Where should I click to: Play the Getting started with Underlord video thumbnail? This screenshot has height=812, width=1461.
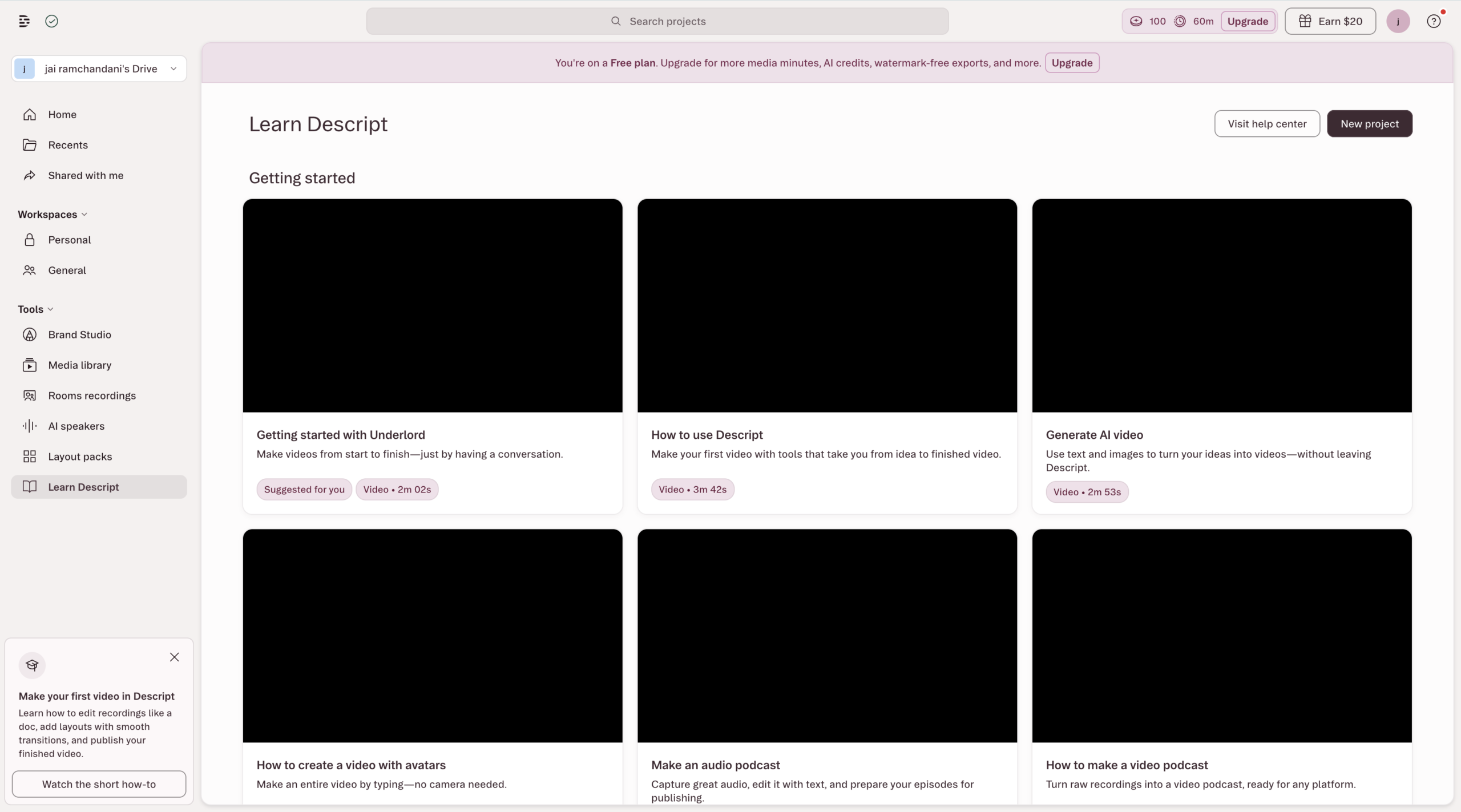pos(433,306)
